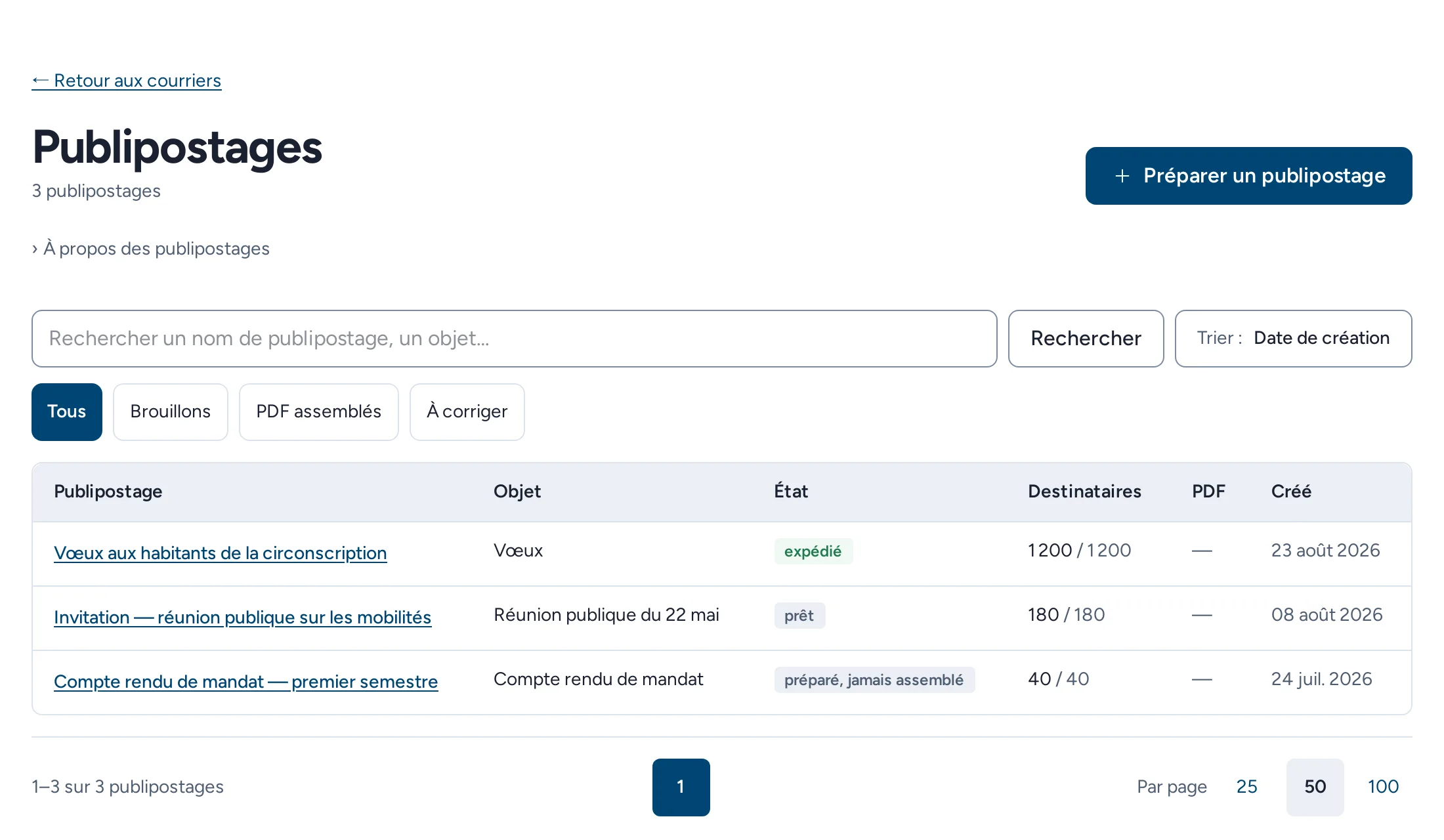1444x840 pixels.
Task: Open the Trier Date de création dropdown
Action: coord(1293,339)
